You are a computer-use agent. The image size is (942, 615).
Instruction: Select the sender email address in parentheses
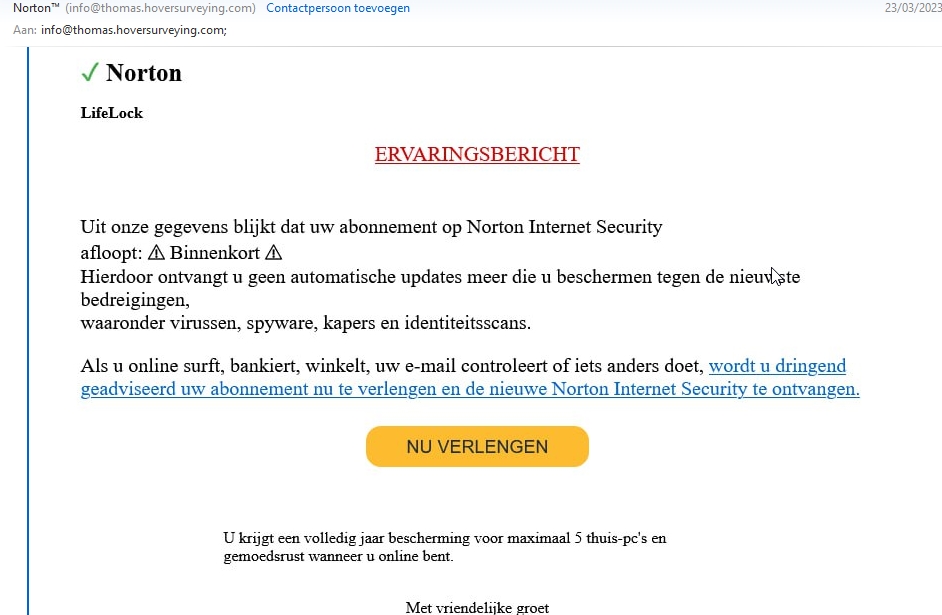(160, 8)
